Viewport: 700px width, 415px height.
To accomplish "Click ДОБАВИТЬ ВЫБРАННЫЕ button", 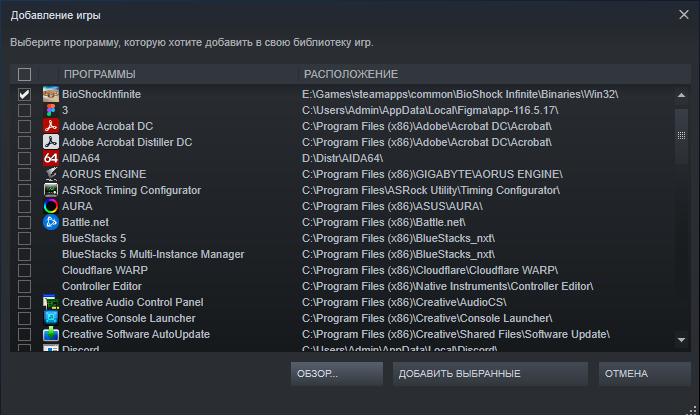I will click(490, 374).
